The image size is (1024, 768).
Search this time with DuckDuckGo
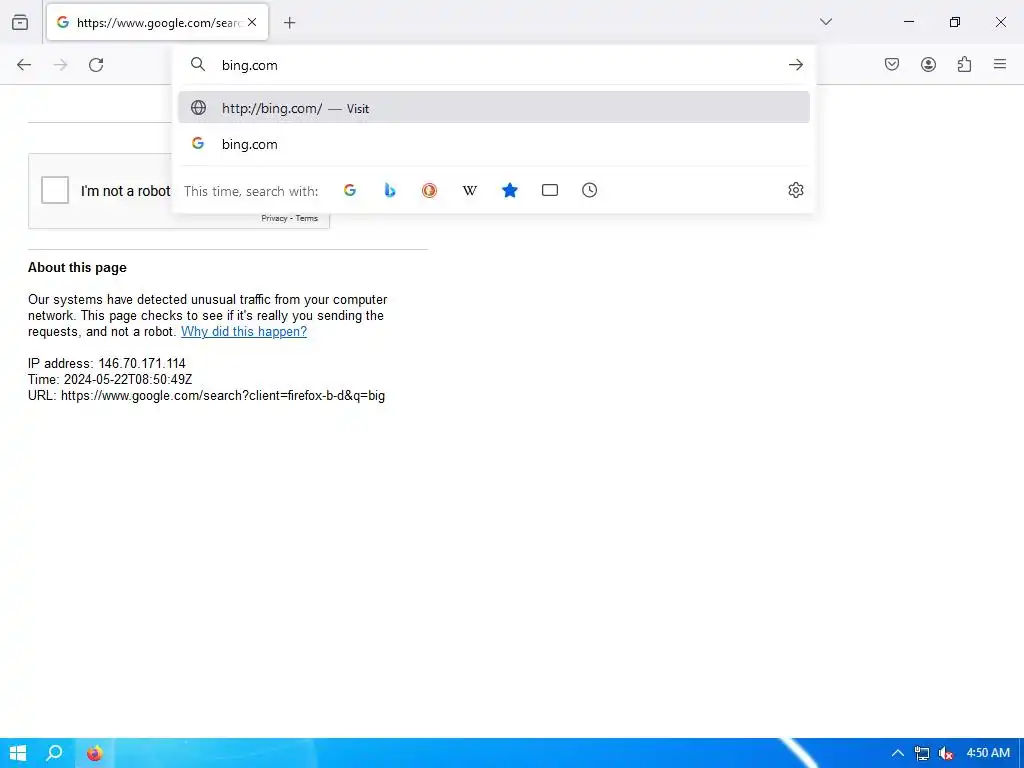click(x=429, y=190)
